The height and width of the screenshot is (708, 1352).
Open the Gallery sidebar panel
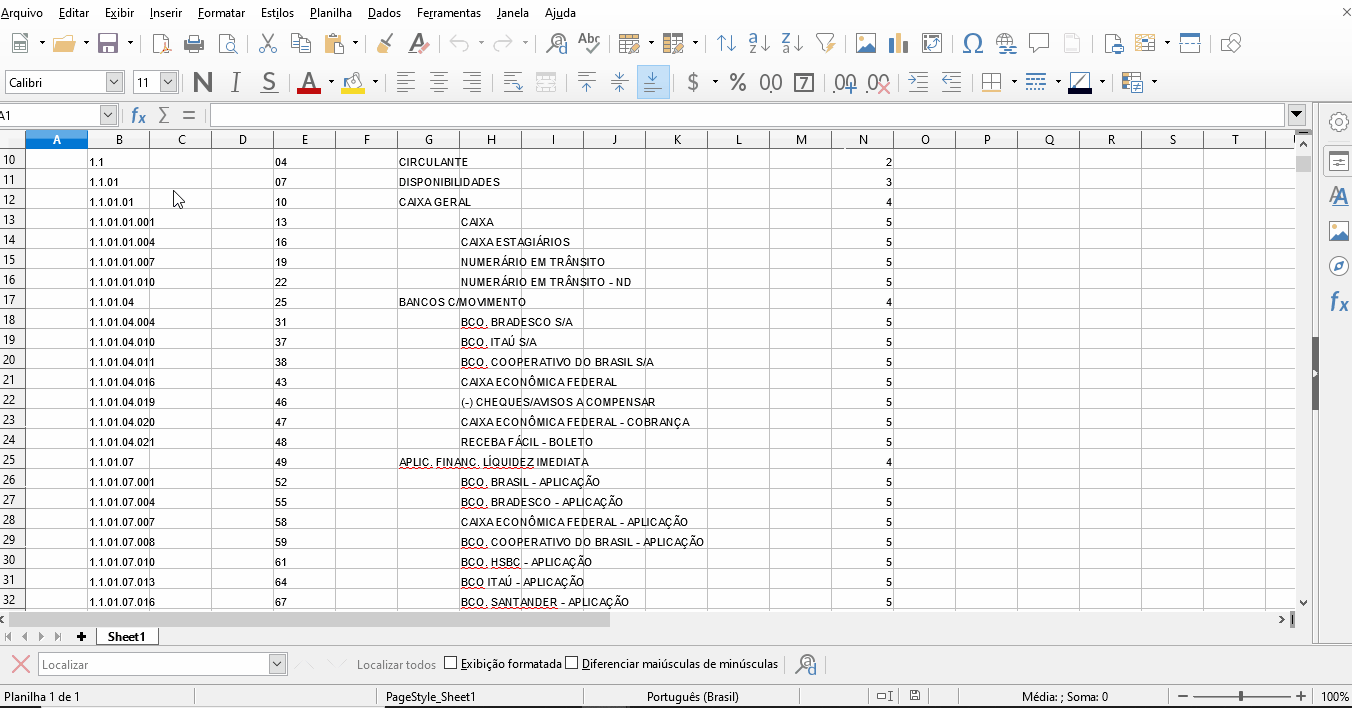(1339, 231)
